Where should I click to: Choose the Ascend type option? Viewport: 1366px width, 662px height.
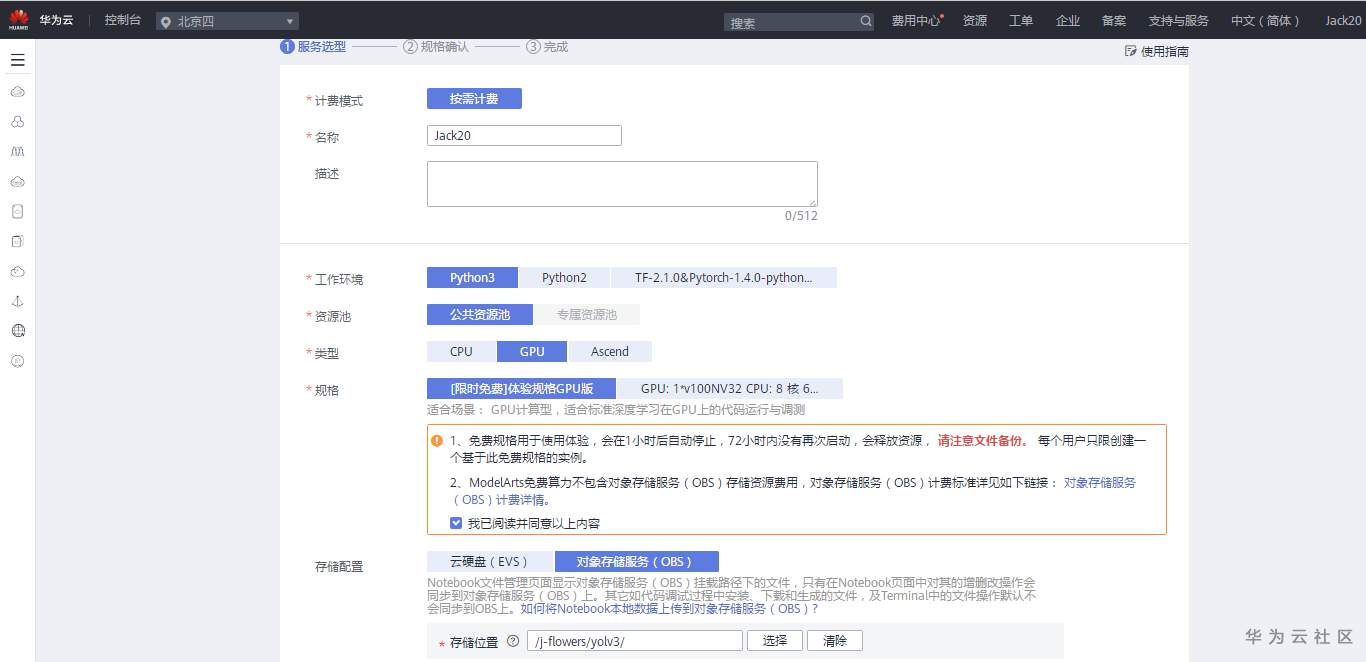[610, 352]
